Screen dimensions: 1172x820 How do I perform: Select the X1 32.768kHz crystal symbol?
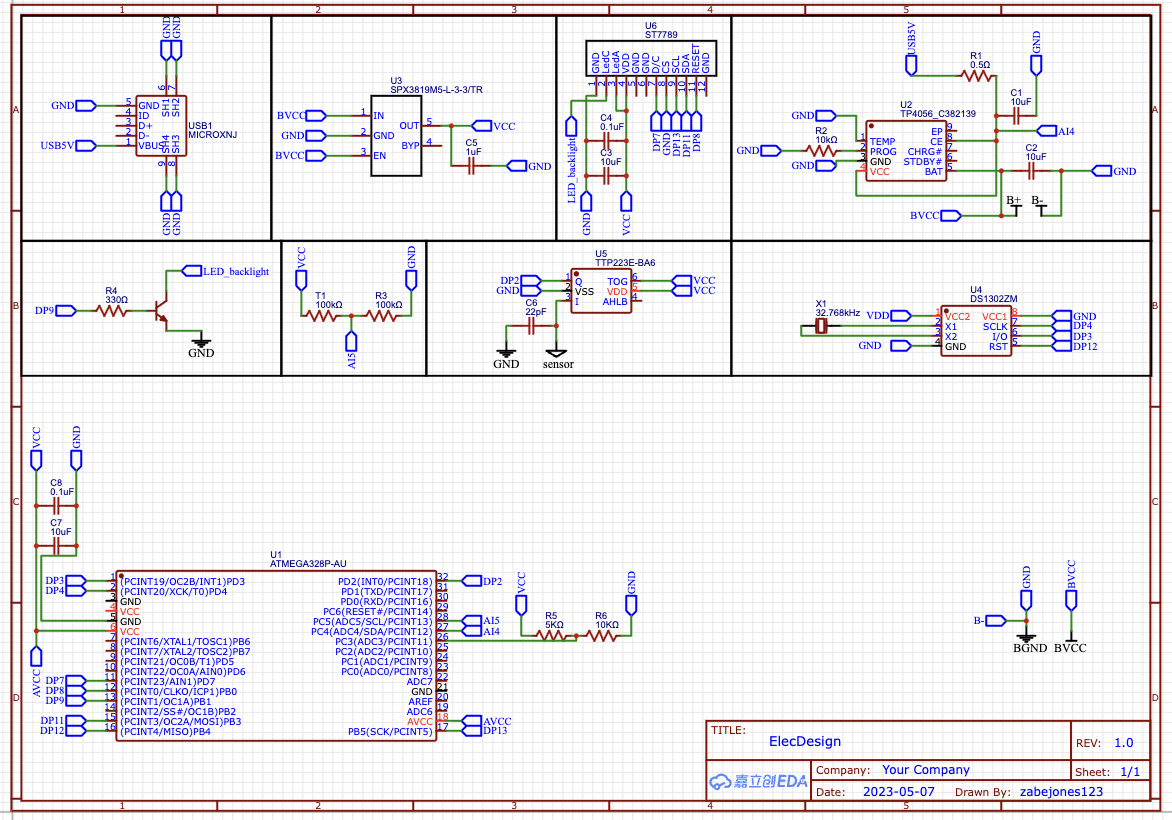822,327
